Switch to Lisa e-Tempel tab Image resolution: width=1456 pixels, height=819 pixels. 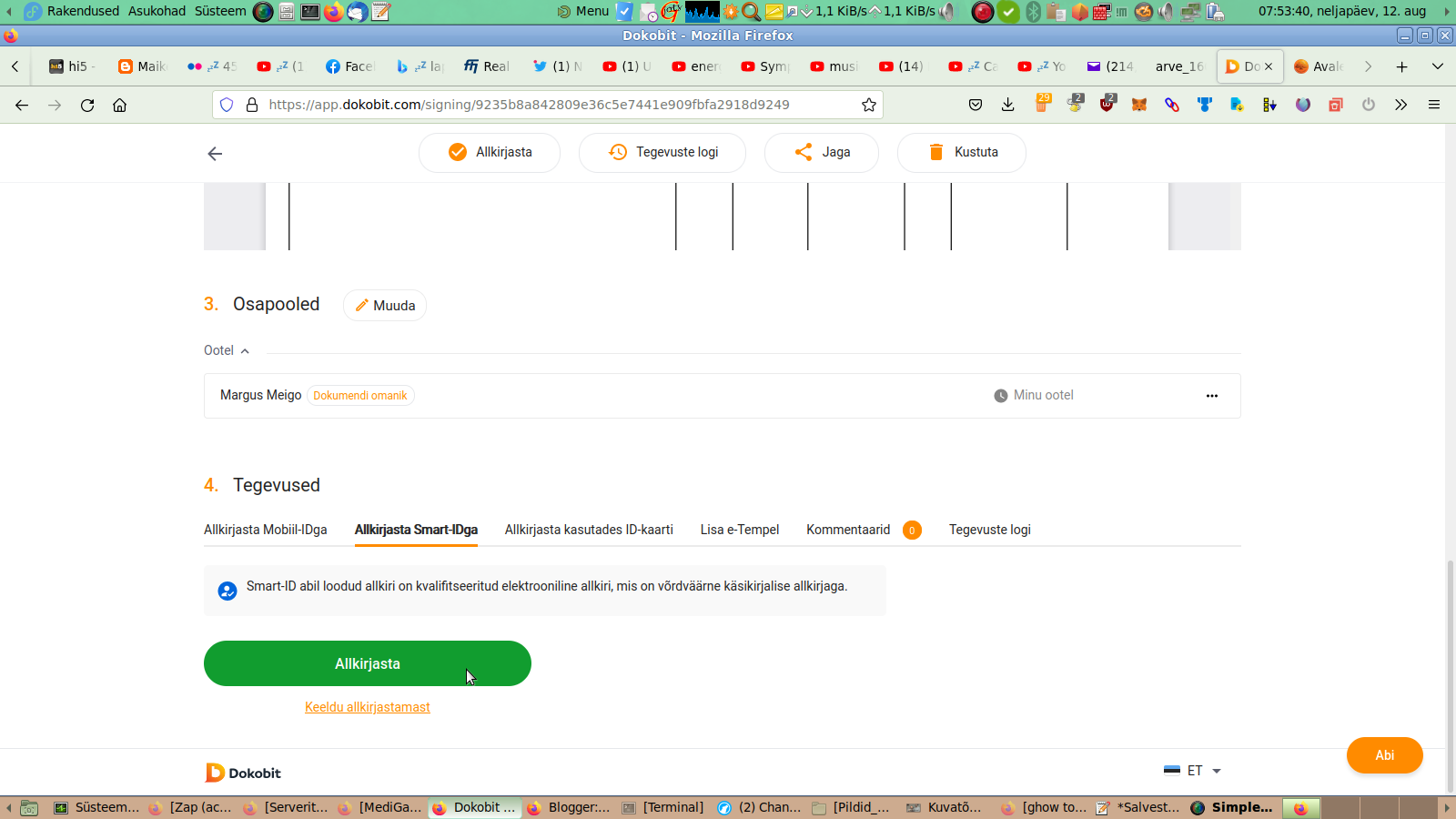pos(740,530)
